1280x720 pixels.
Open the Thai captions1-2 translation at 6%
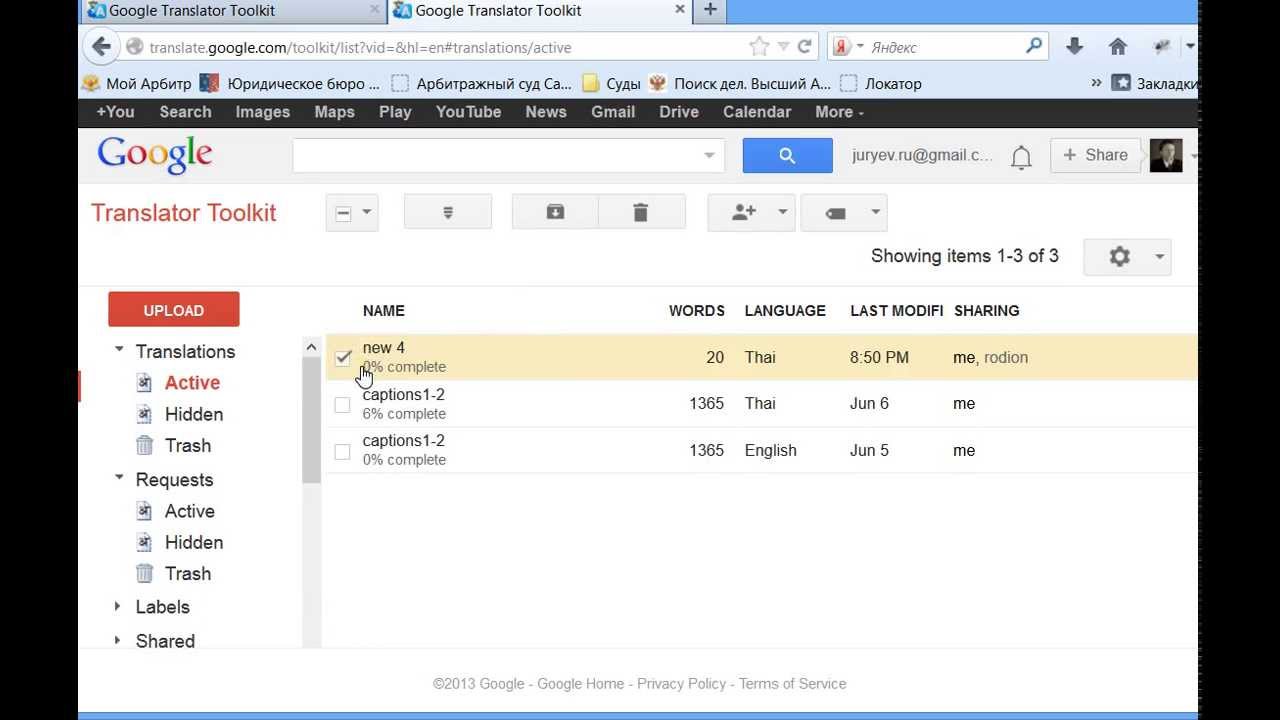point(404,395)
